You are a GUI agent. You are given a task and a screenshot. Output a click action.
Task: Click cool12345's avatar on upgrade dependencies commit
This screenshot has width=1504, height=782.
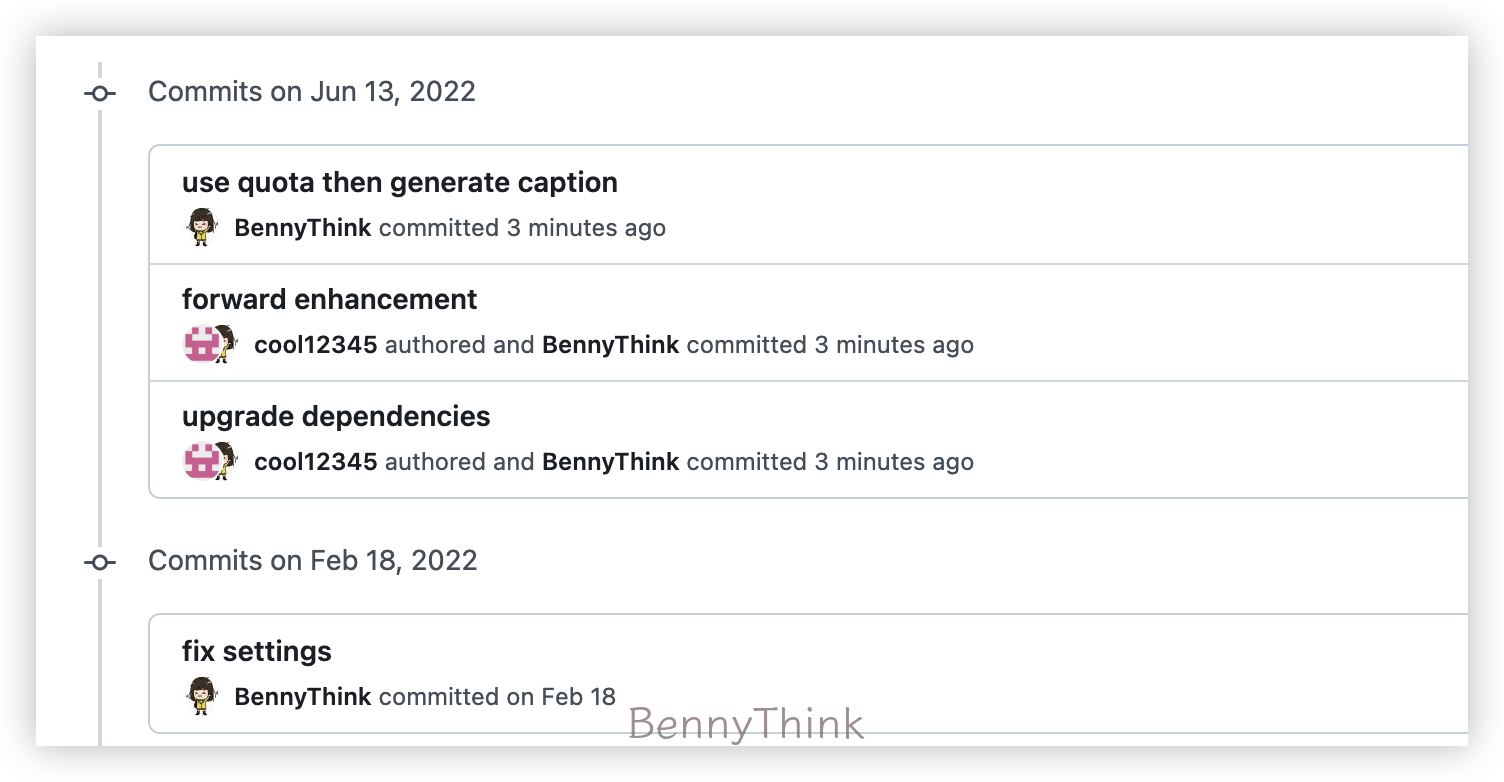pos(201,460)
